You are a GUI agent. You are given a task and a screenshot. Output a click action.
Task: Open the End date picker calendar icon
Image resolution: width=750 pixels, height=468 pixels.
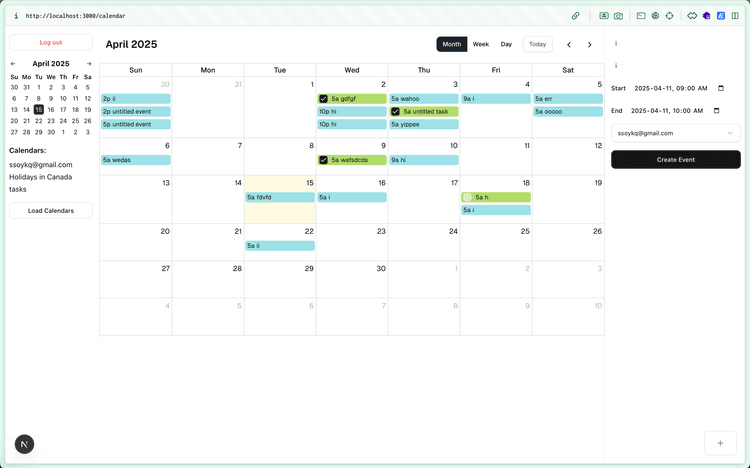pyautogui.click(x=719, y=110)
